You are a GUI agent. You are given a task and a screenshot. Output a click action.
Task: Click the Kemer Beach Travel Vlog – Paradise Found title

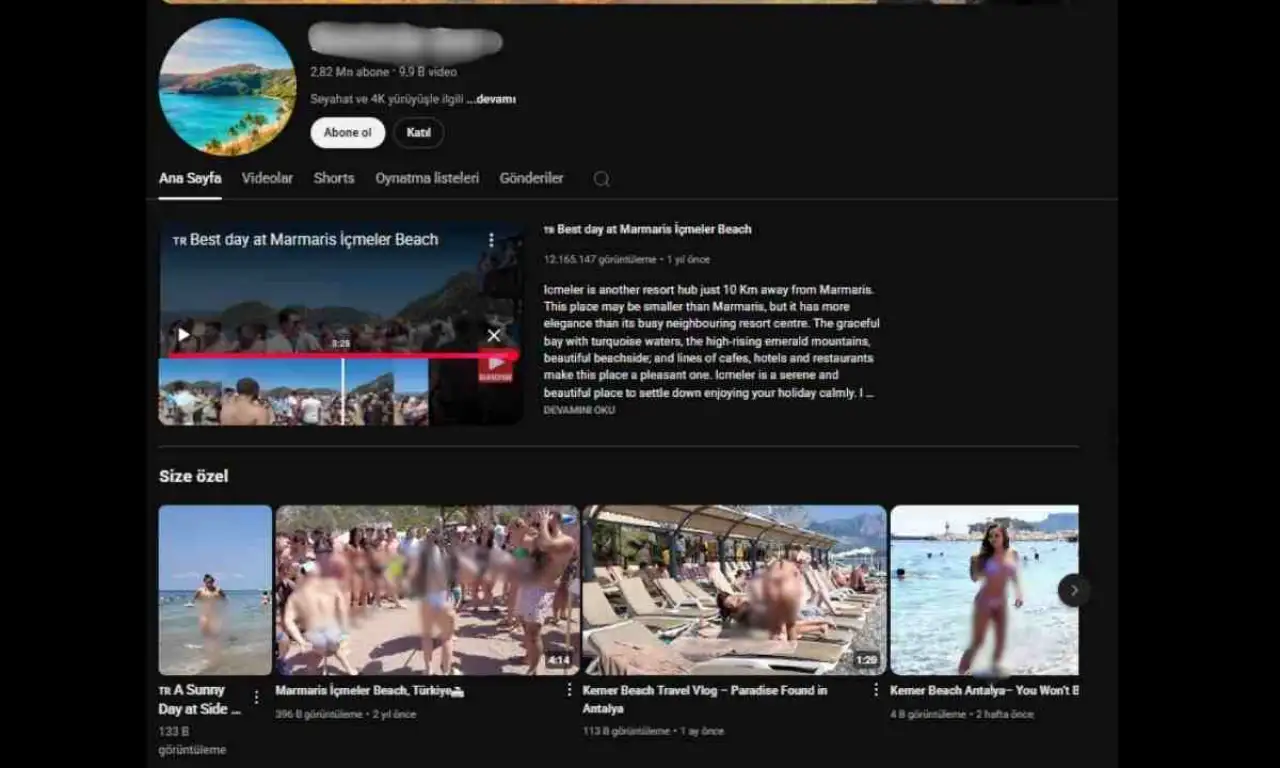coord(705,699)
